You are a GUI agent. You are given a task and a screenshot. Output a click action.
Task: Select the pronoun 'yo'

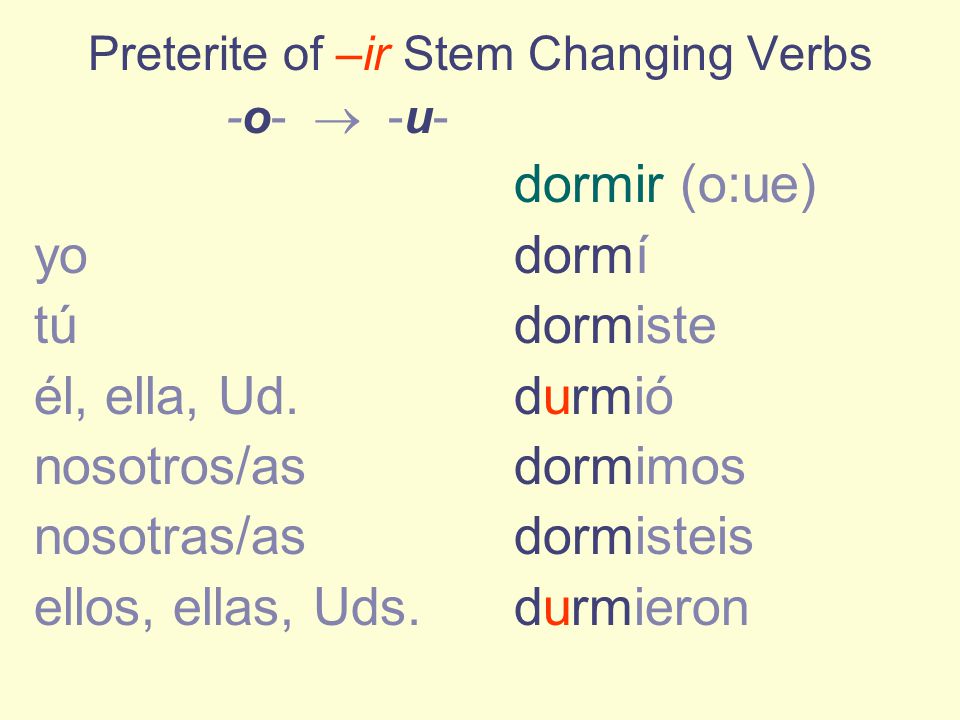click(61, 260)
